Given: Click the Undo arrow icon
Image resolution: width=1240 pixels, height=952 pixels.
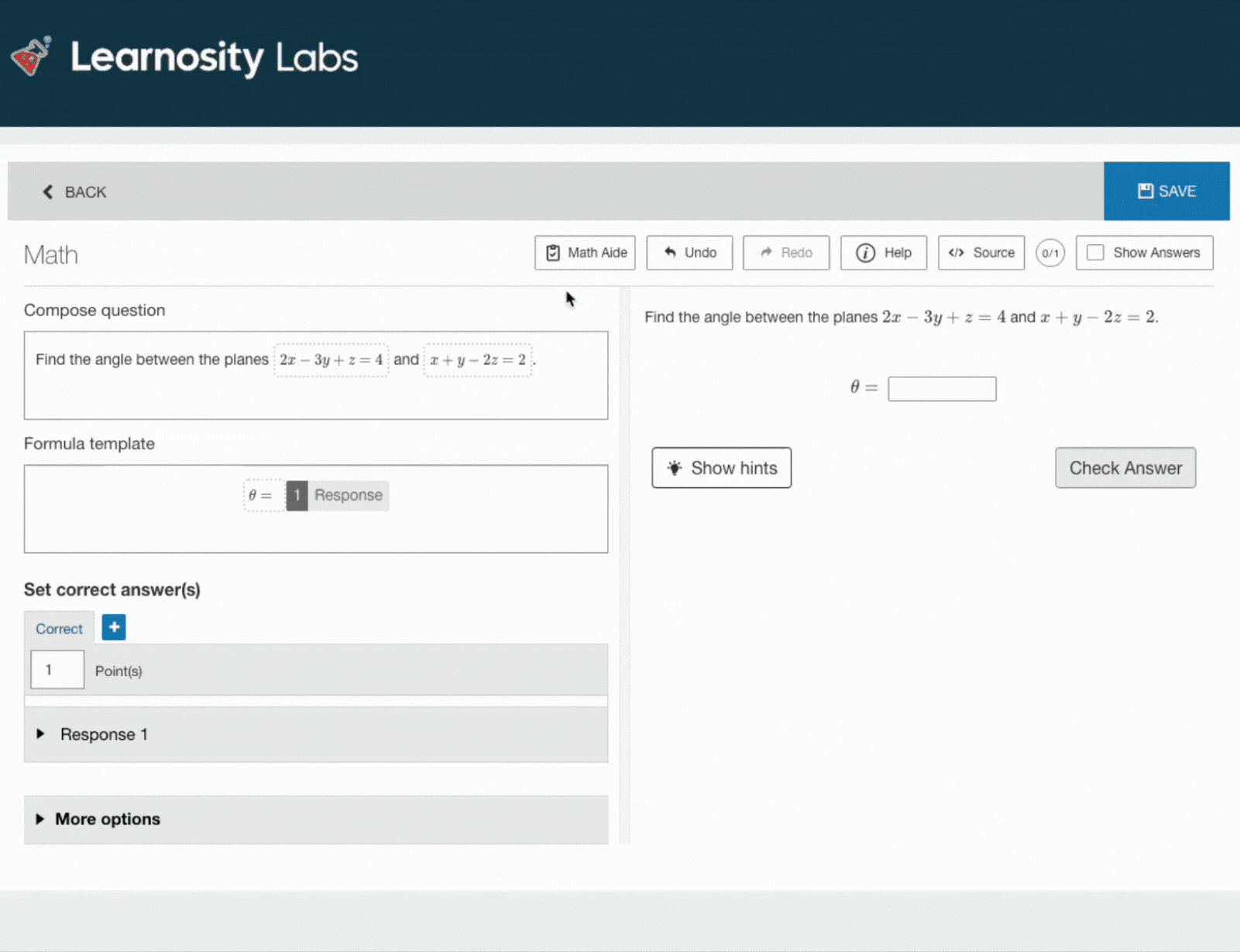Looking at the screenshot, I should 671,253.
